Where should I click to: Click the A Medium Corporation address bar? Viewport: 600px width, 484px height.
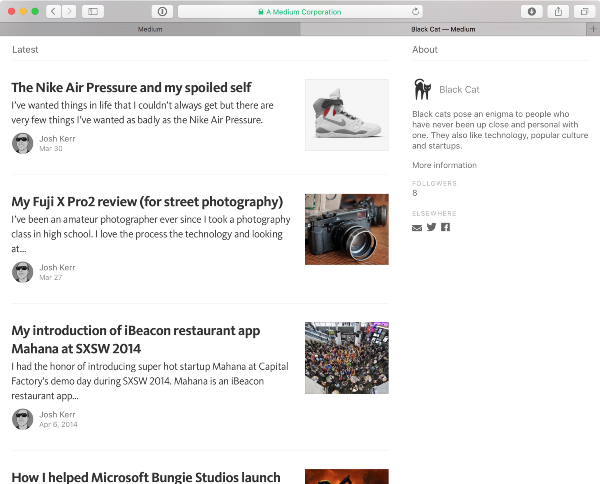300,11
